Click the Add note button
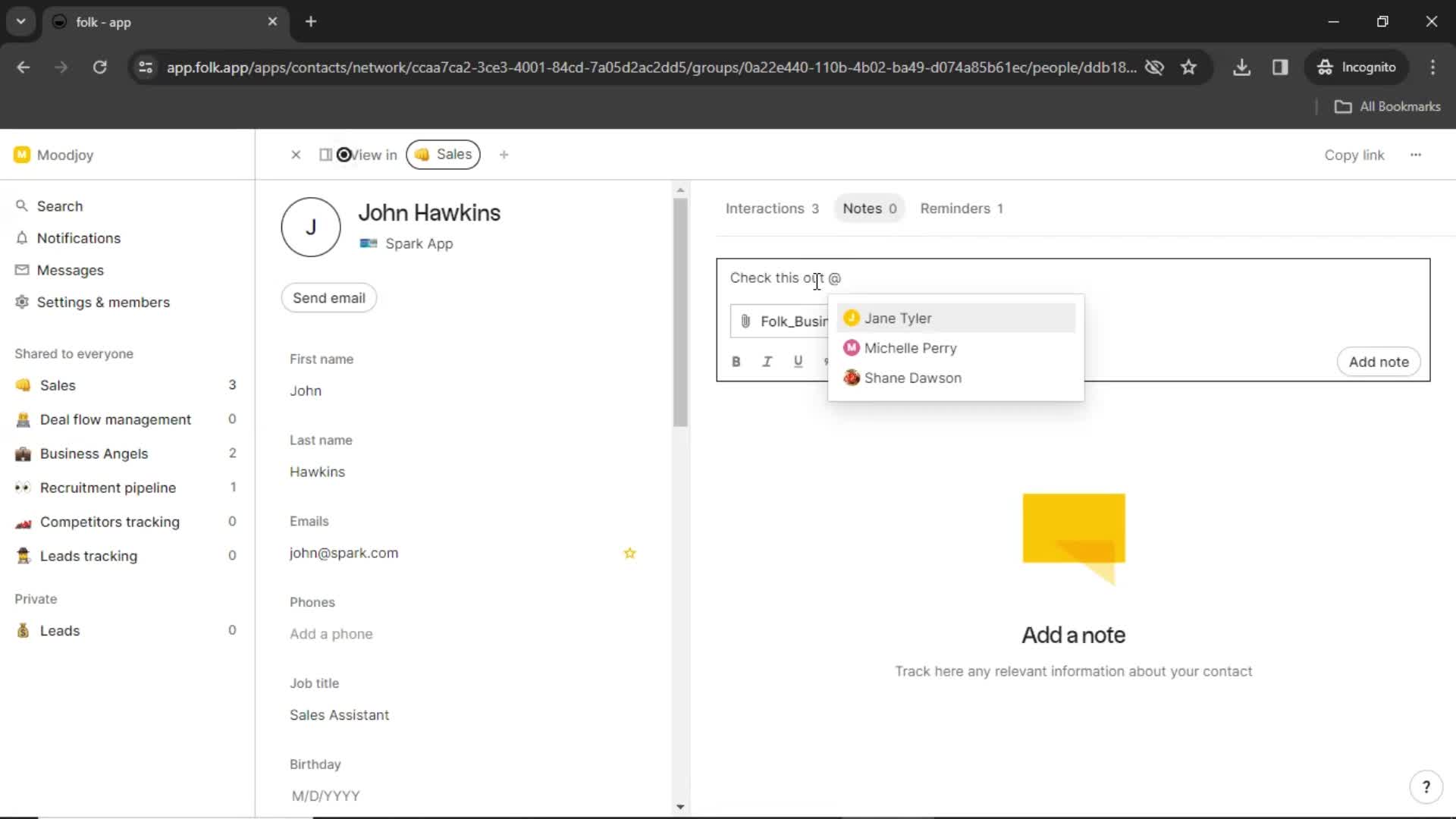The image size is (1456, 819). 1378,361
